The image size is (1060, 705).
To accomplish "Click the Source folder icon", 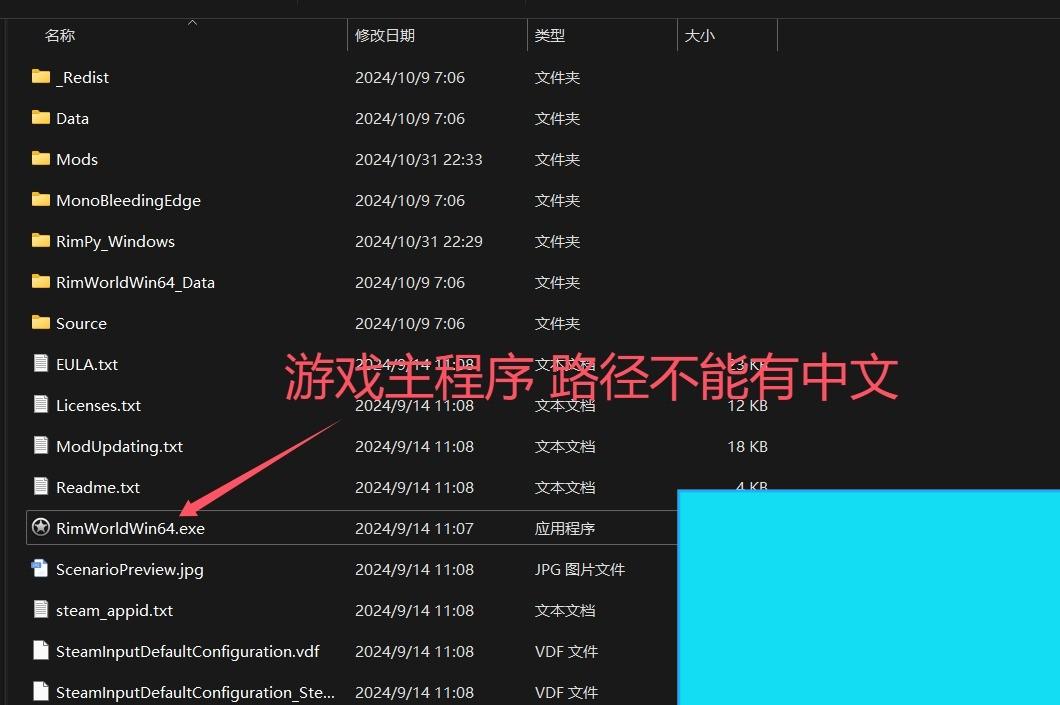I will point(41,322).
